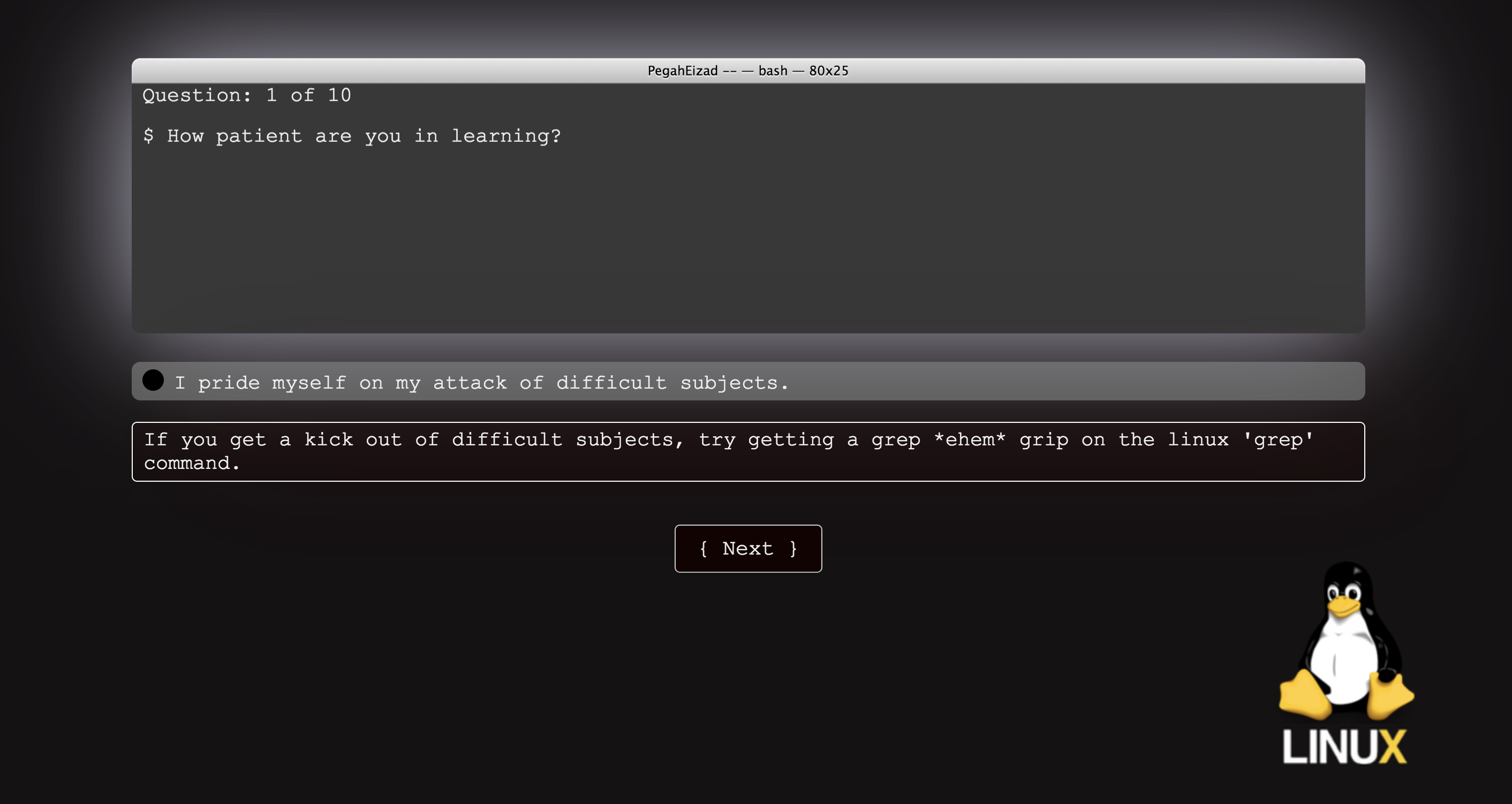This screenshot has width=1512, height=804.
Task: Click the LINUX wordmark logo
Action: pyautogui.click(x=1344, y=747)
